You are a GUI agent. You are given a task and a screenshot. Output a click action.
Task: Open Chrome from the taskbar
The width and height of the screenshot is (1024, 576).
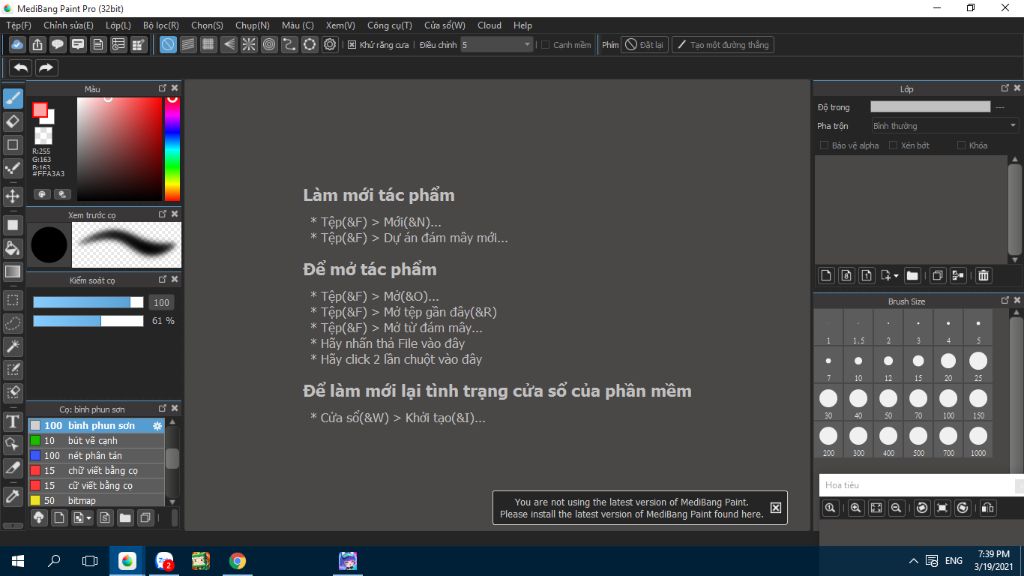point(238,561)
